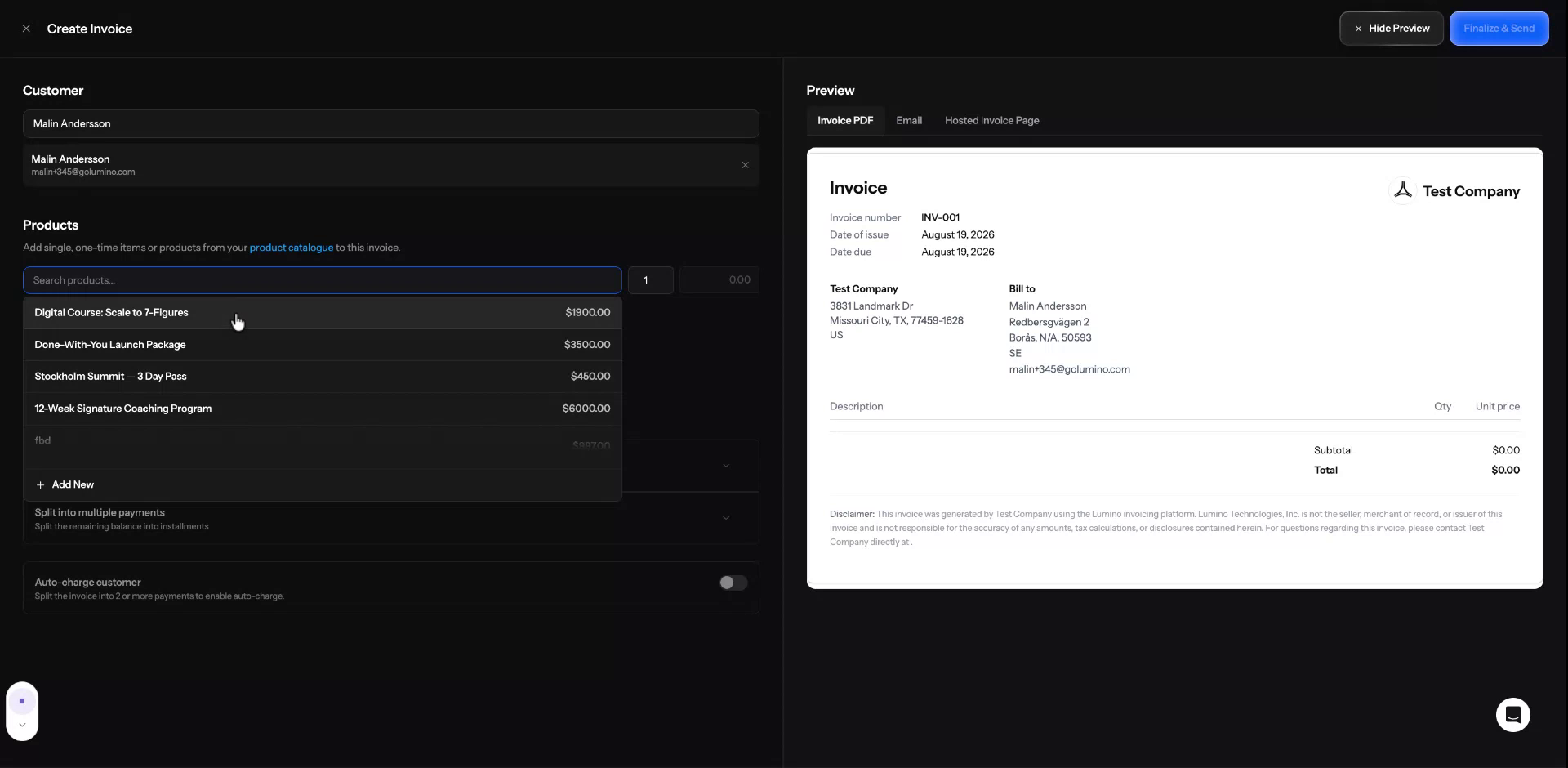
Task: Select Done-With-You Launch Package product
Action: click(x=322, y=345)
